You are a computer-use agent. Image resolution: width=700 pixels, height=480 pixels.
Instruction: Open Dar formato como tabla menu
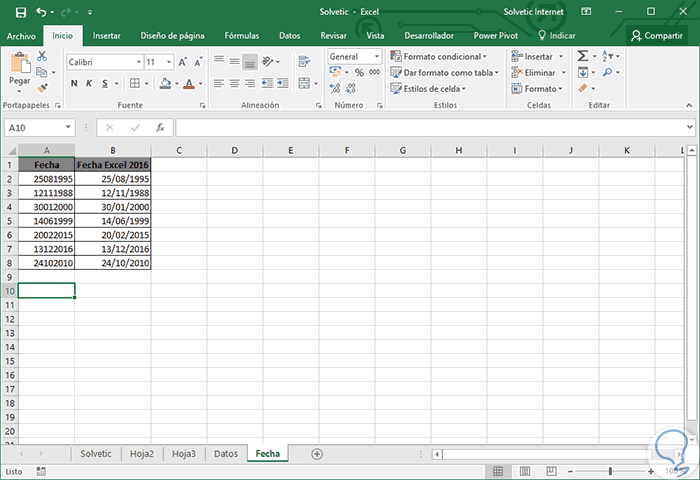[444, 72]
